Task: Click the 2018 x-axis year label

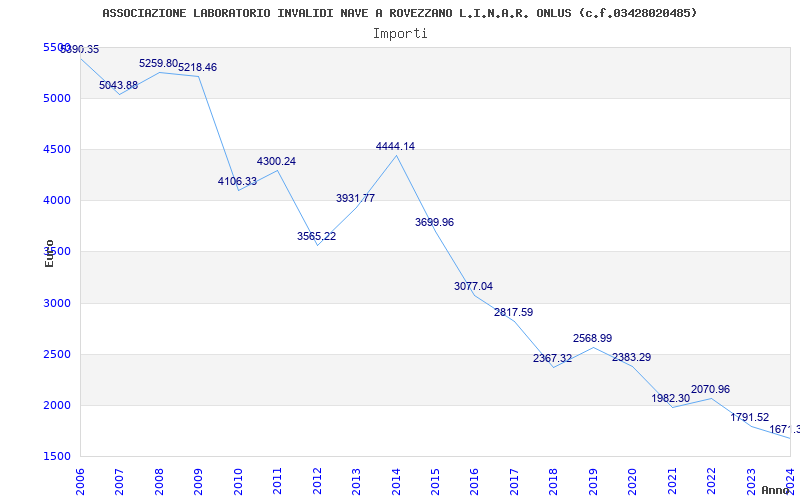Action: tap(554, 482)
